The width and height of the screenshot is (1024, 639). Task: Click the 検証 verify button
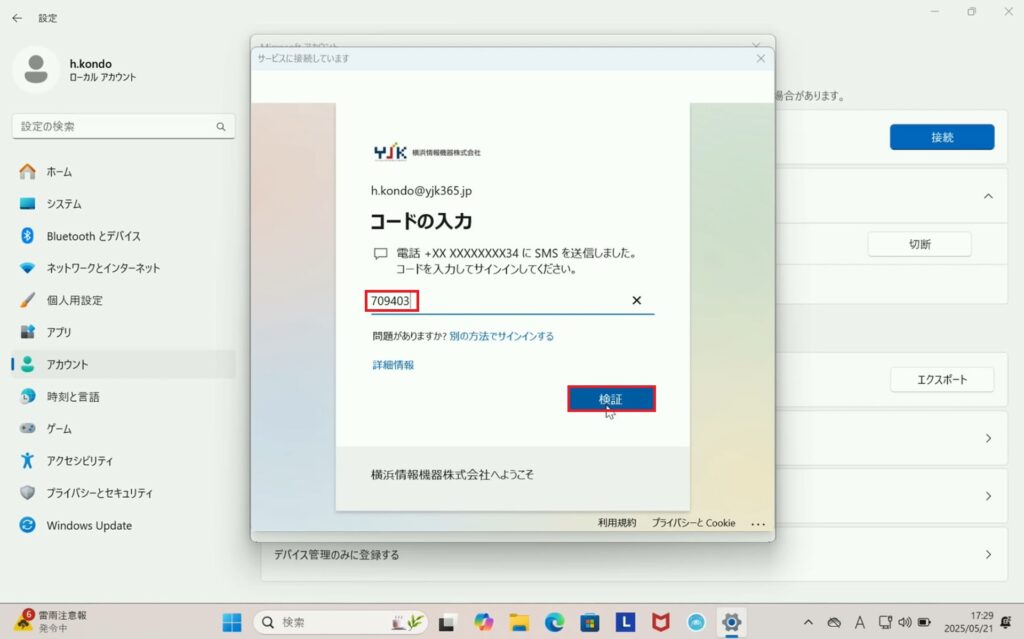611,399
